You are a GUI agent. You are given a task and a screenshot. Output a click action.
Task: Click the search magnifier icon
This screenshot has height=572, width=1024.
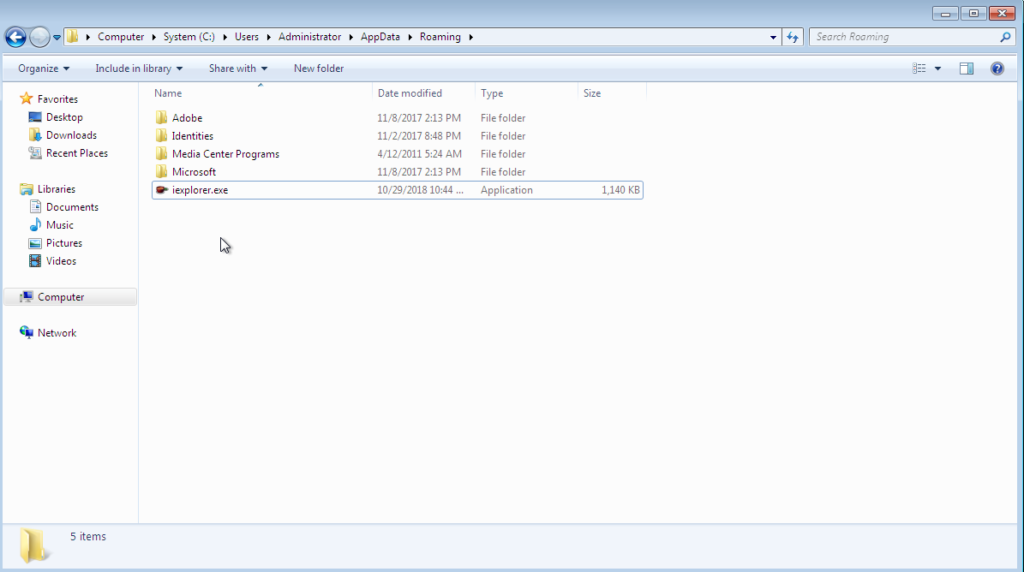[x=1005, y=37]
